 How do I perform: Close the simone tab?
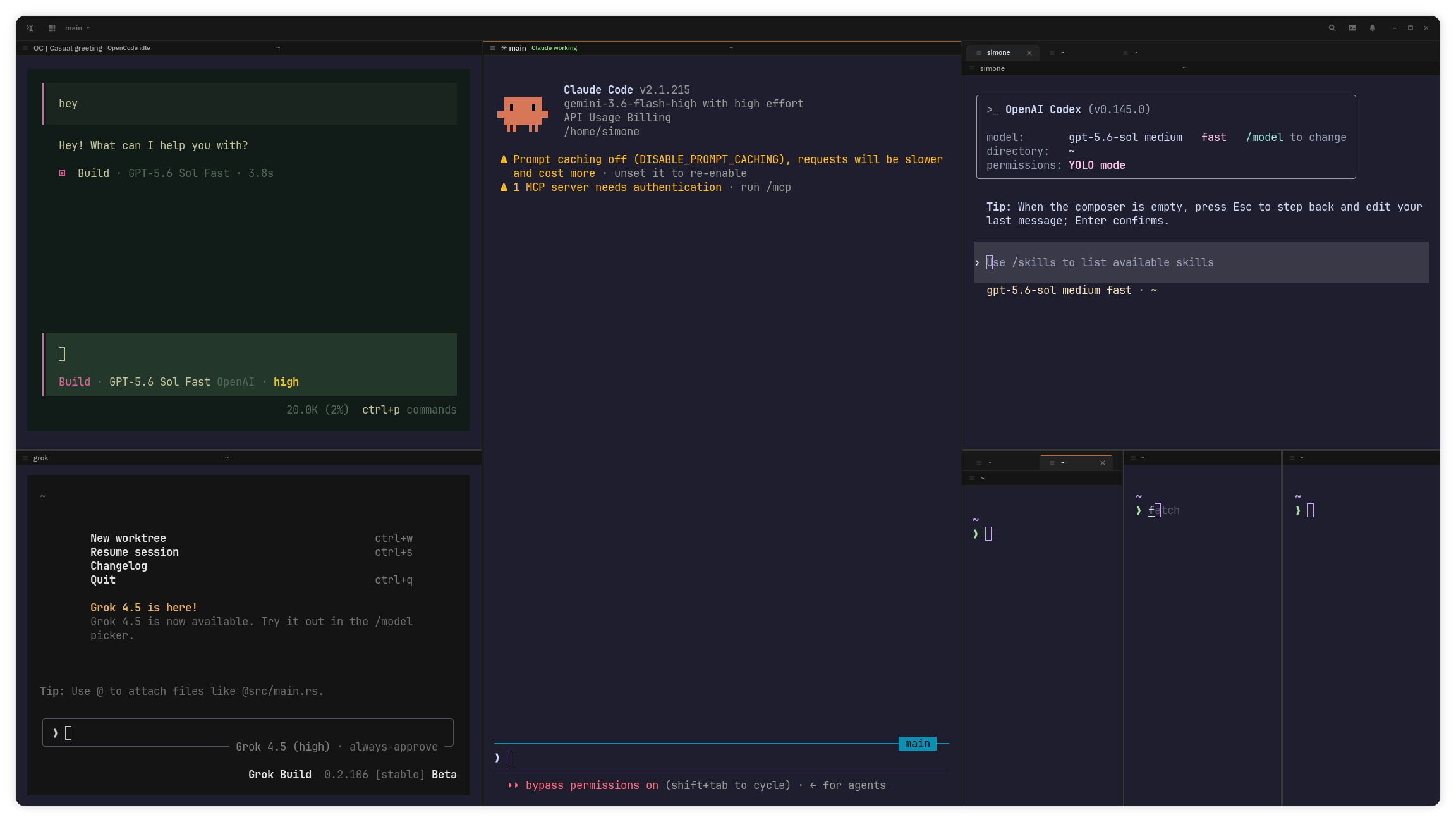(1029, 53)
